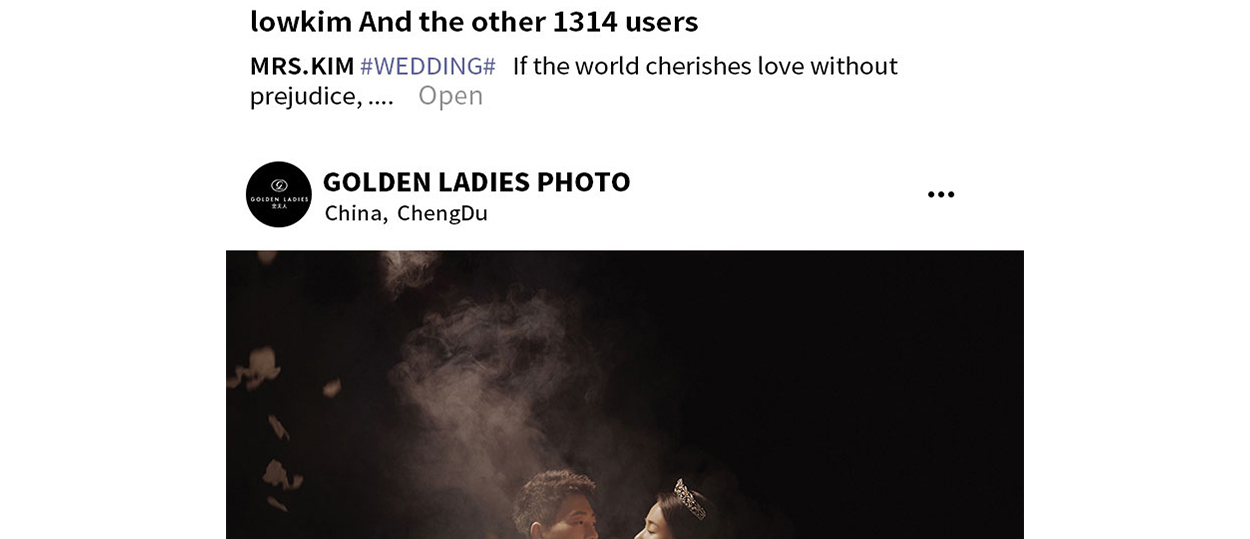Click the China text in the location line

tap(353, 213)
